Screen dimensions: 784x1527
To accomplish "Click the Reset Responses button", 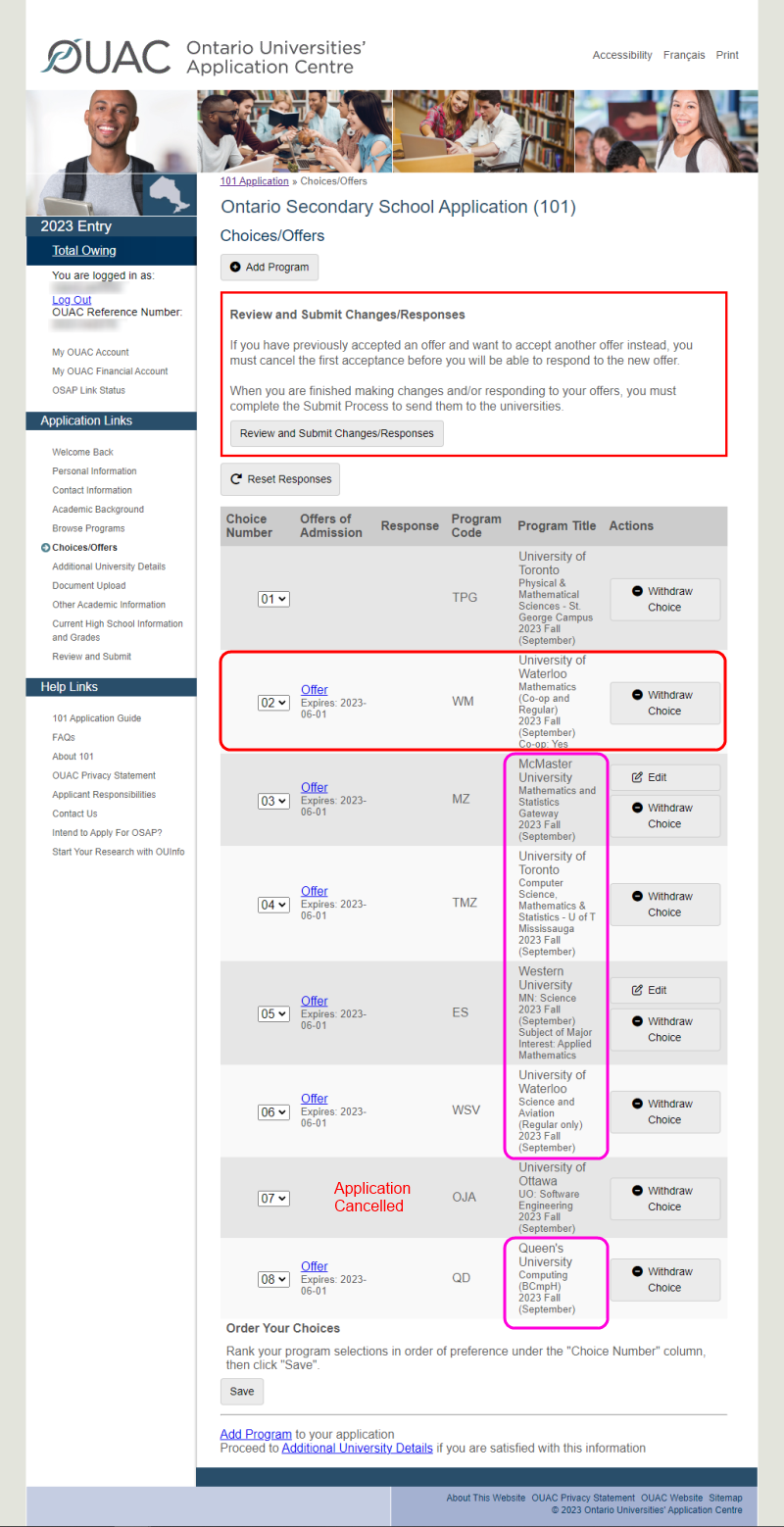I will pos(280,479).
